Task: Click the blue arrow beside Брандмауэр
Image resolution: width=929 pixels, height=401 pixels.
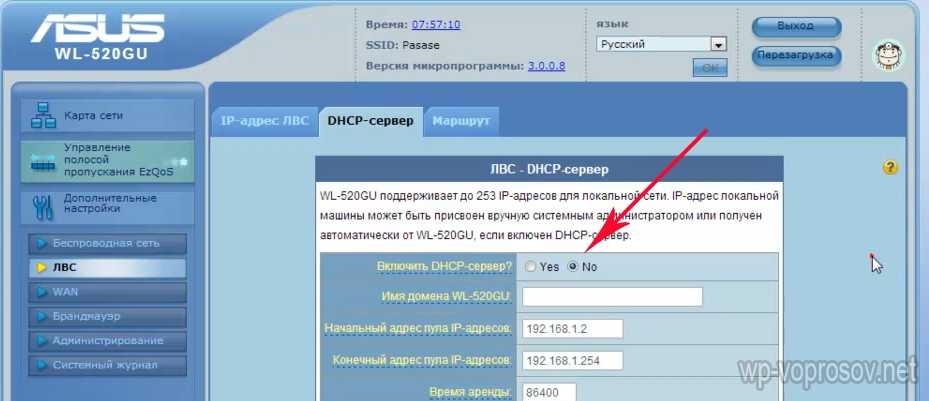Action: [41, 316]
